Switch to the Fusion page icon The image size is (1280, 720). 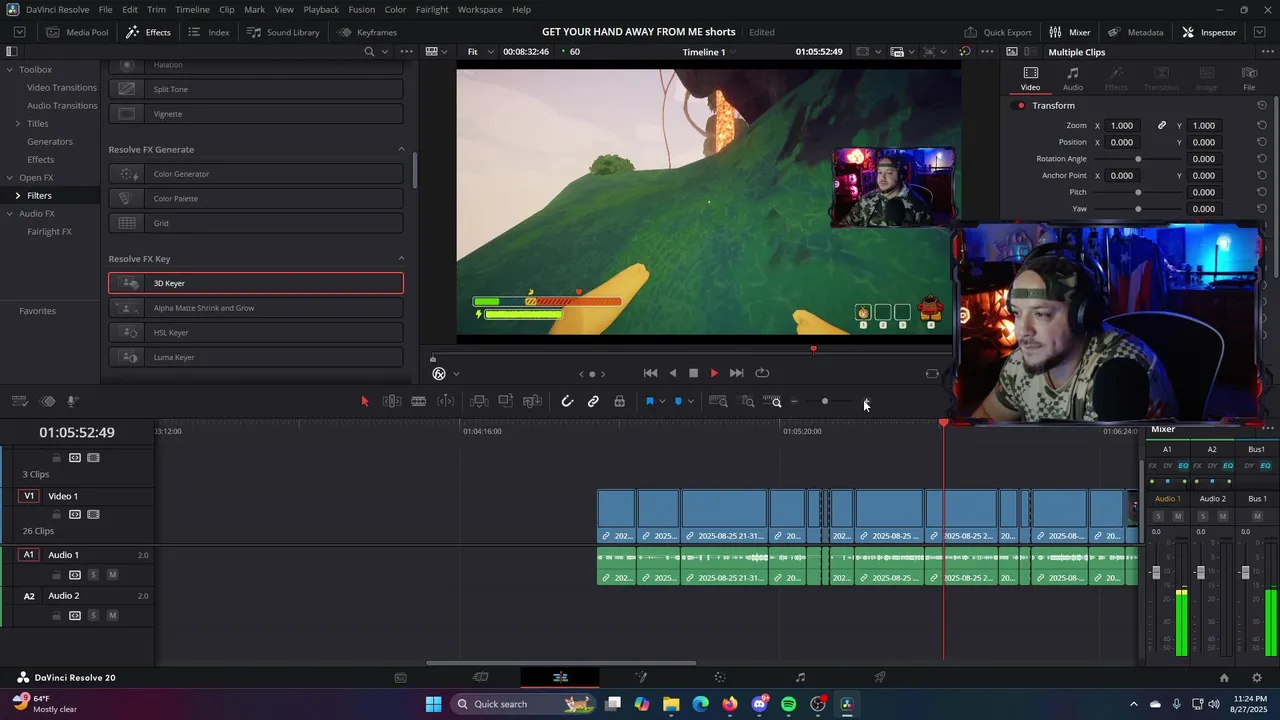641,677
